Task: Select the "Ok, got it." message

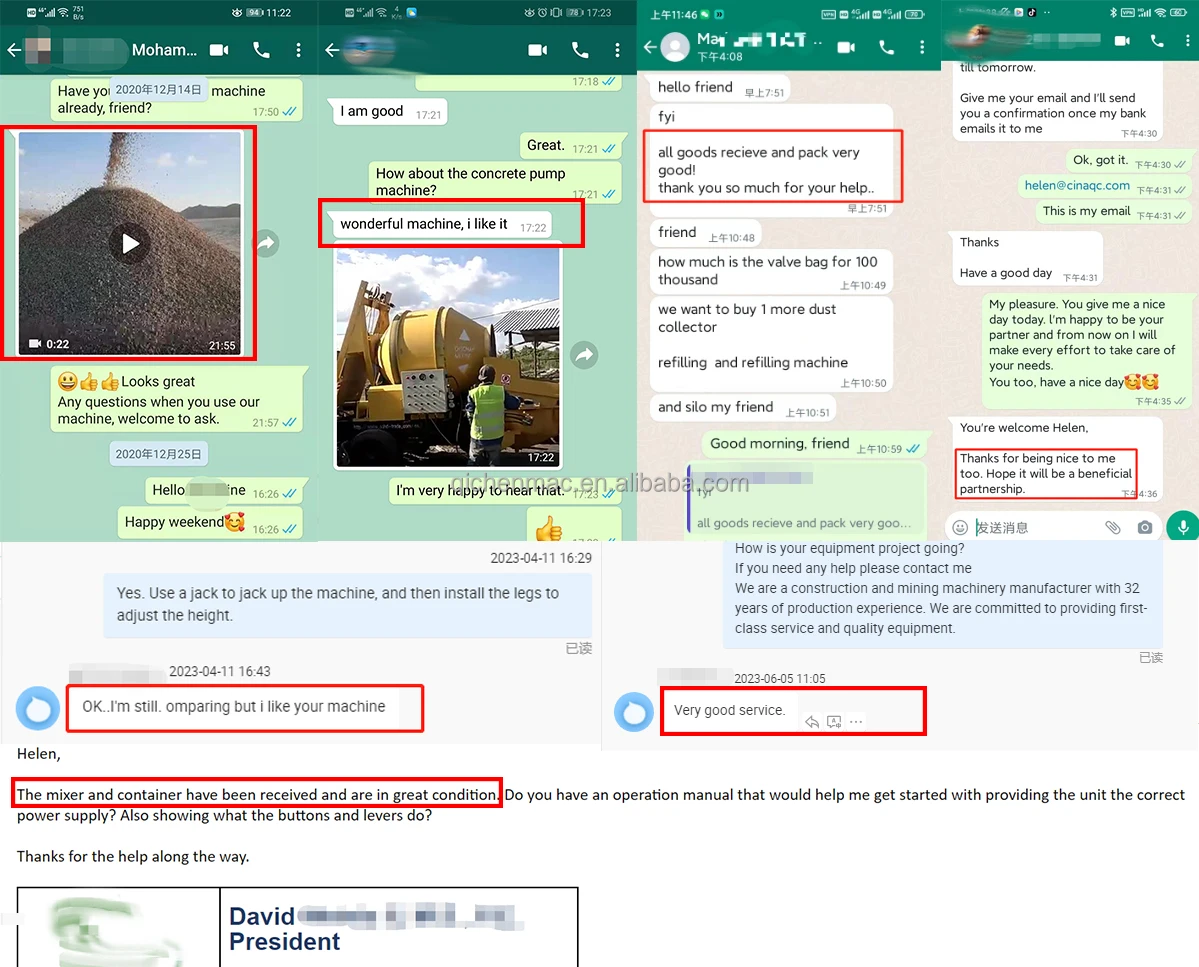Action: (x=1128, y=161)
